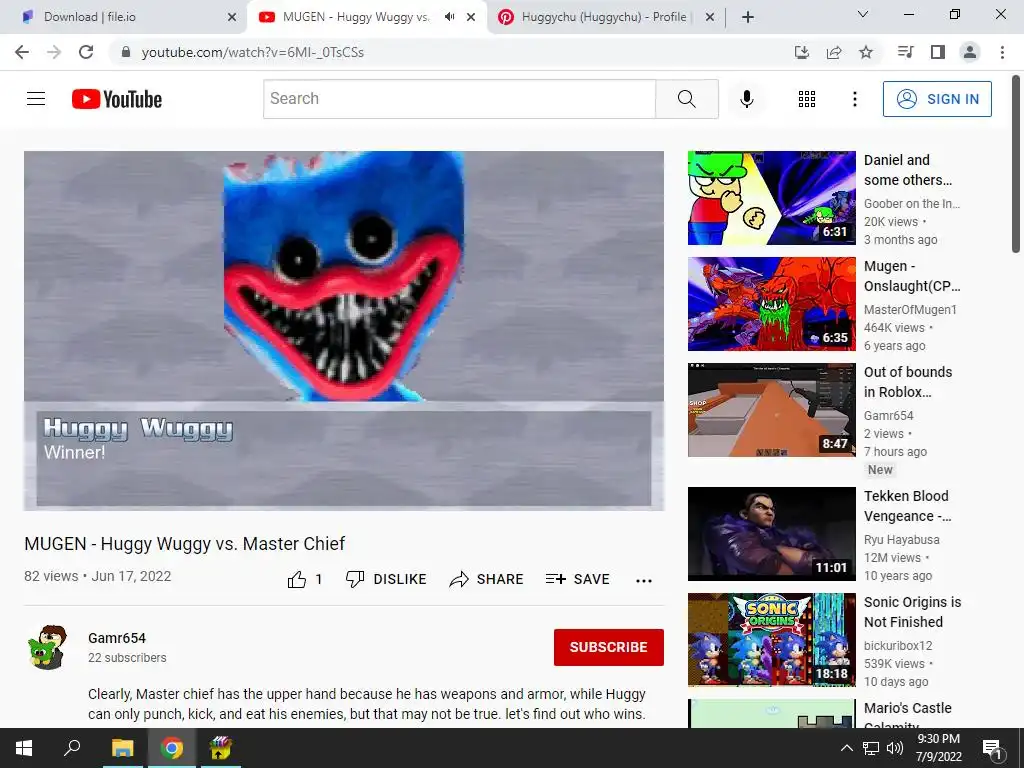This screenshot has height=768, width=1024.
Task: Open 'Sonic Origins is Not Finished' title
Action: click(912, 612)
